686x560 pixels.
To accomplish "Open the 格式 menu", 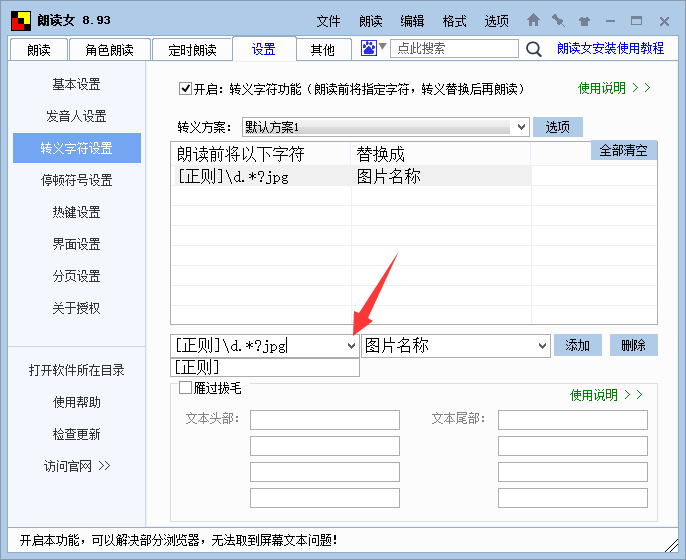I will click(454, 21).
